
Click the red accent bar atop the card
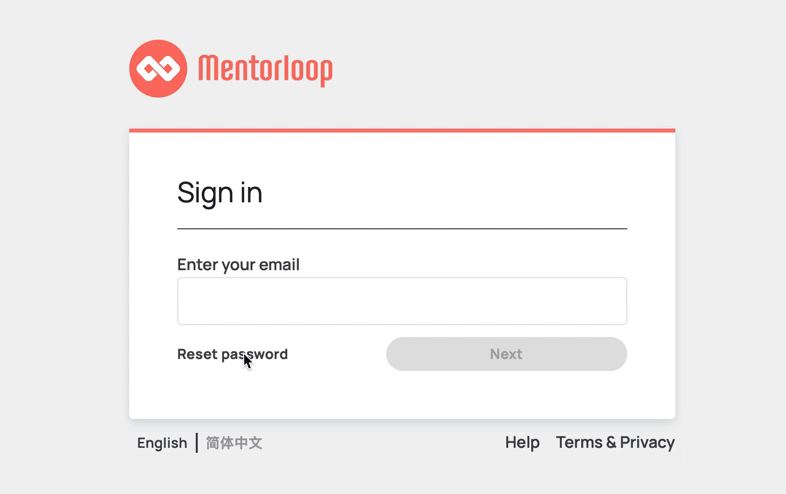(x=402, y=130)
